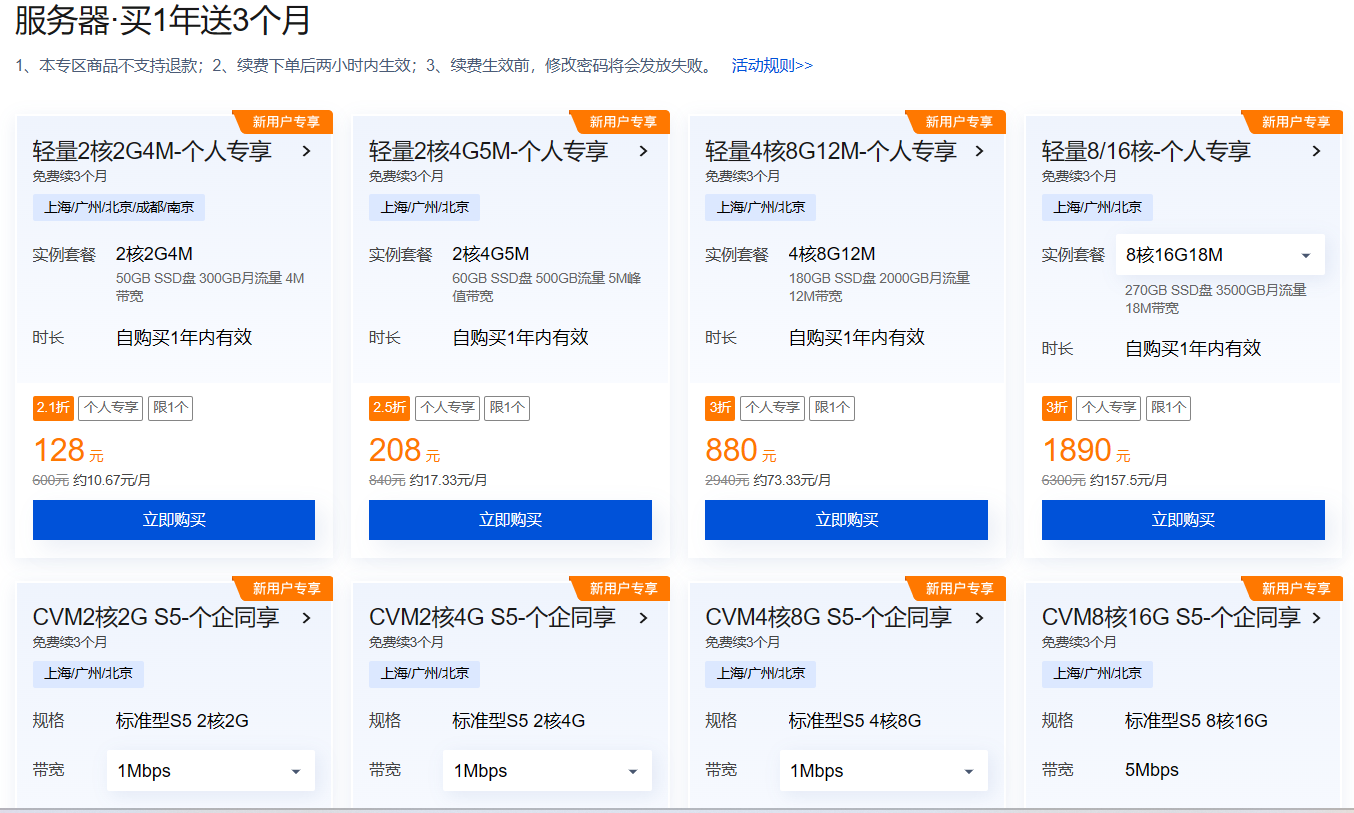
Task: Click chevron arrow beside 轻量4核8G12M-个人专享
Action: pyautogui.click(x=980, y=152)
